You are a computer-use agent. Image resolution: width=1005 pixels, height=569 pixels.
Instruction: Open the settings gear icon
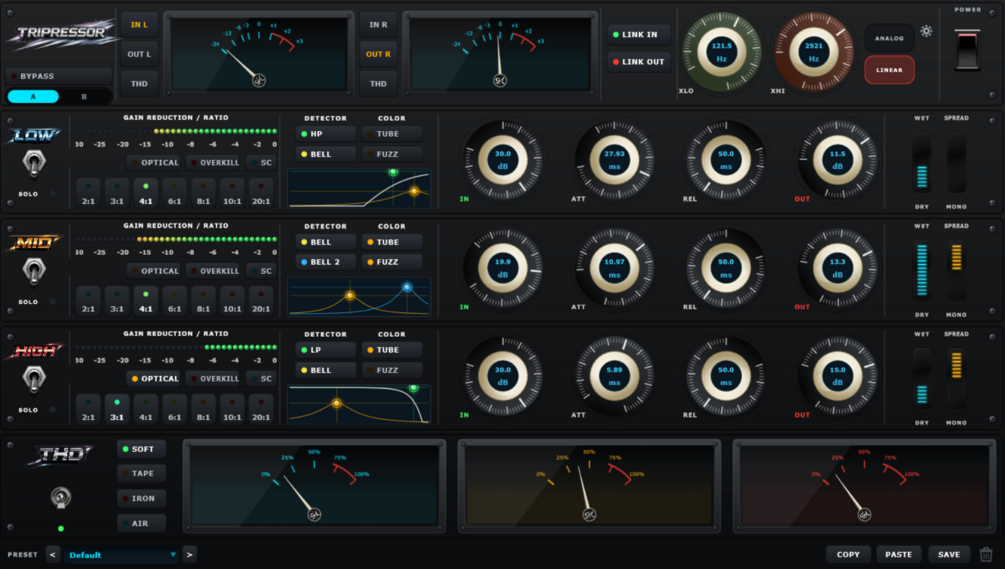(926, 31)
